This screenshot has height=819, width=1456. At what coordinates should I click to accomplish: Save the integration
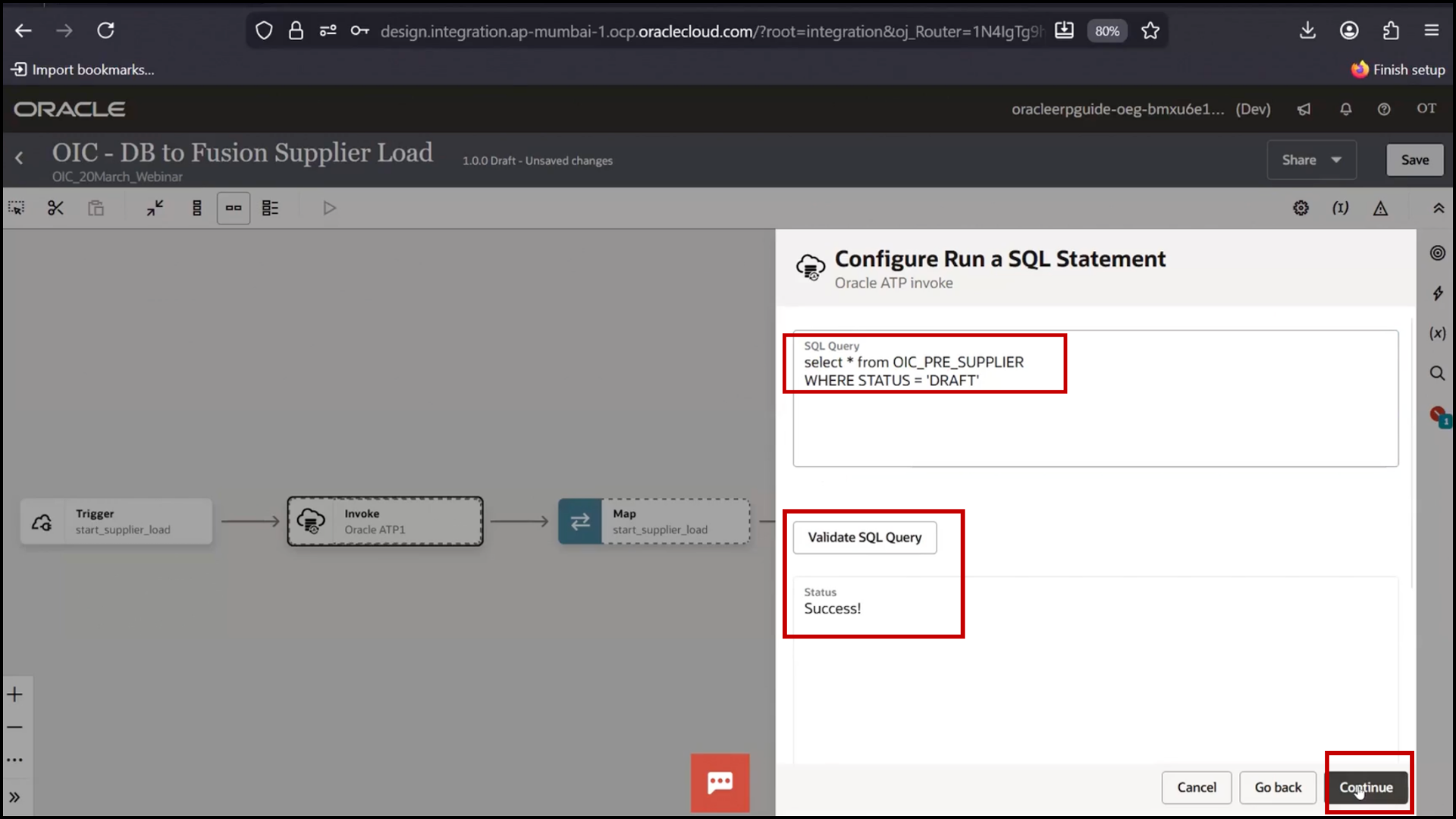1415,160
